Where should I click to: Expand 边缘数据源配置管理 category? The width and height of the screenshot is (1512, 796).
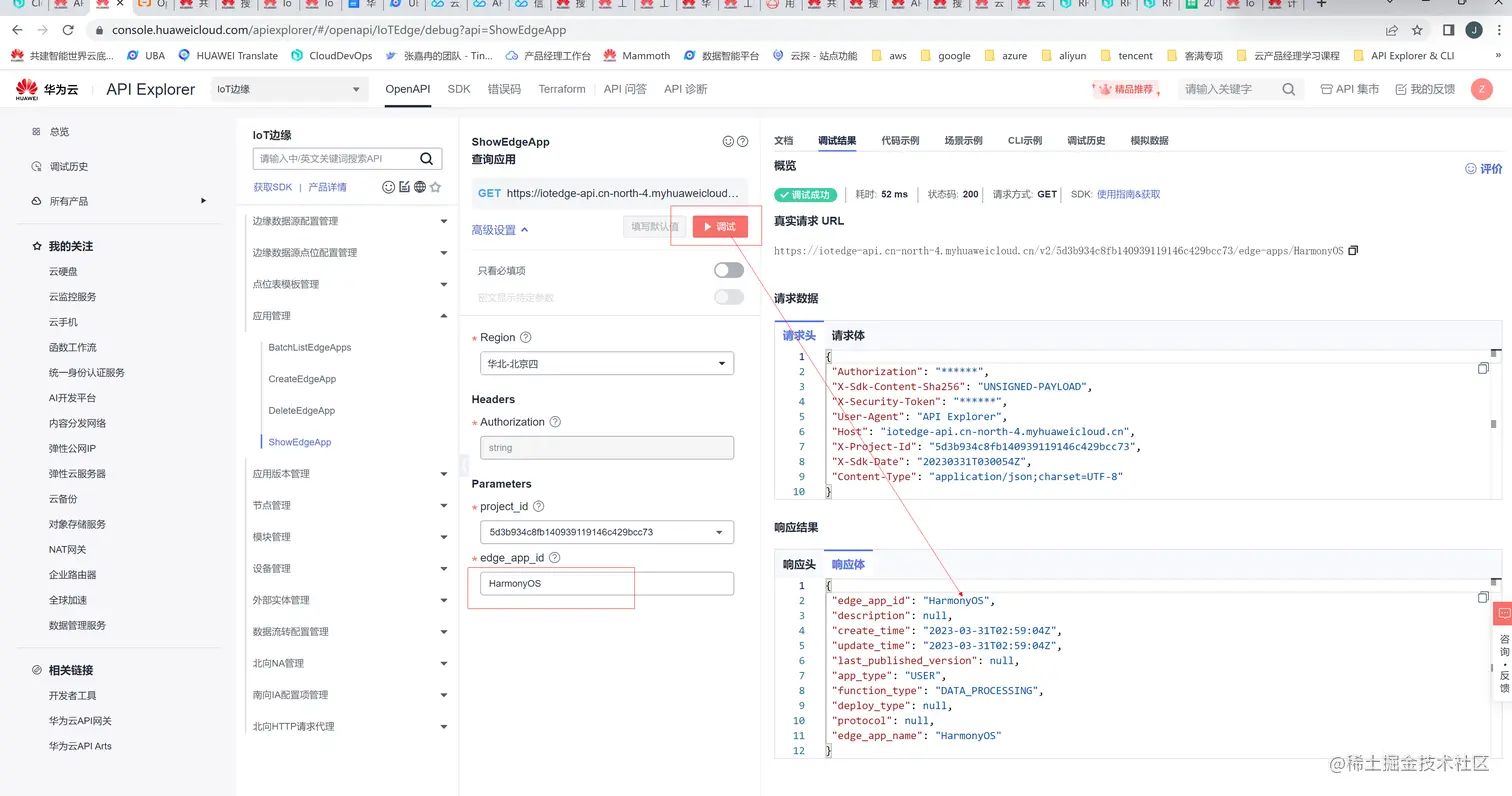(349, 221)
